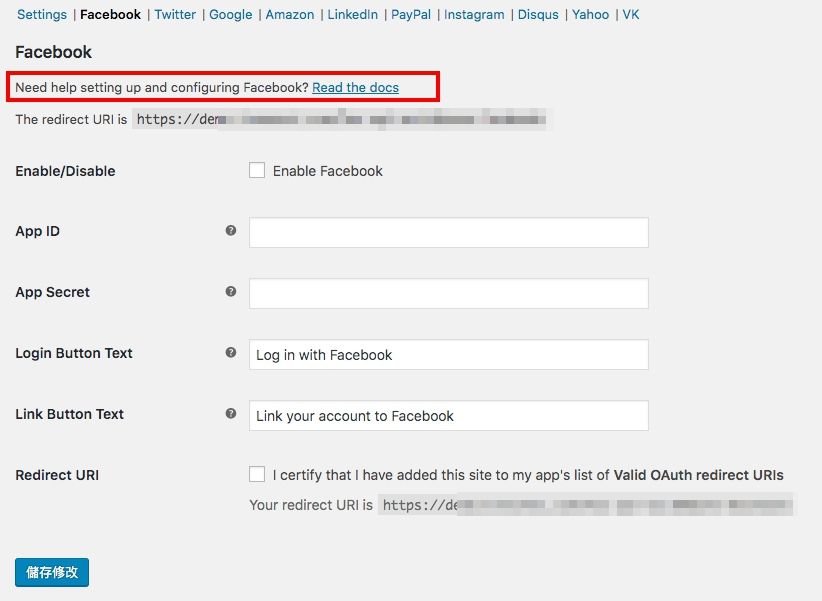Viewport: 822px width, 601px height.
Task: Open the Instagram tab
Action: click(x=474, y=15)
